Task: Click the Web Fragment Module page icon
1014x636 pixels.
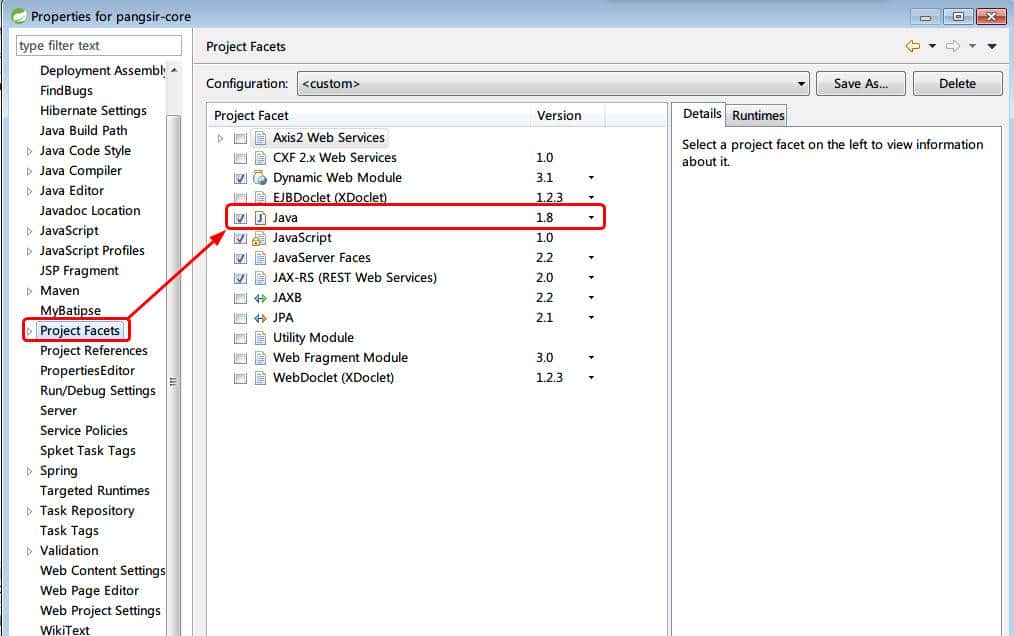Action: coord(260,358)
